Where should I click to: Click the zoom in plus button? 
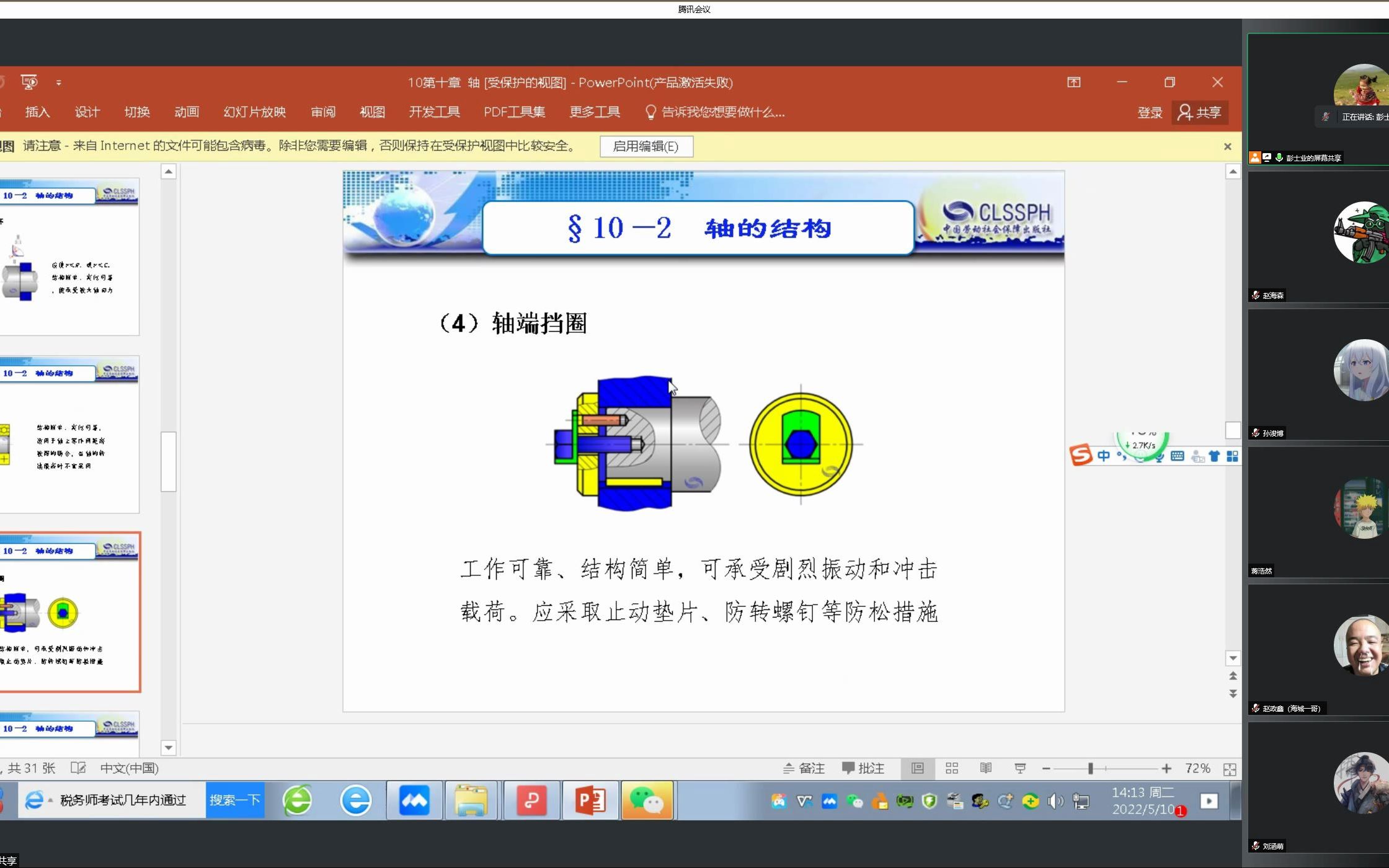click(x=1166, y=768)
